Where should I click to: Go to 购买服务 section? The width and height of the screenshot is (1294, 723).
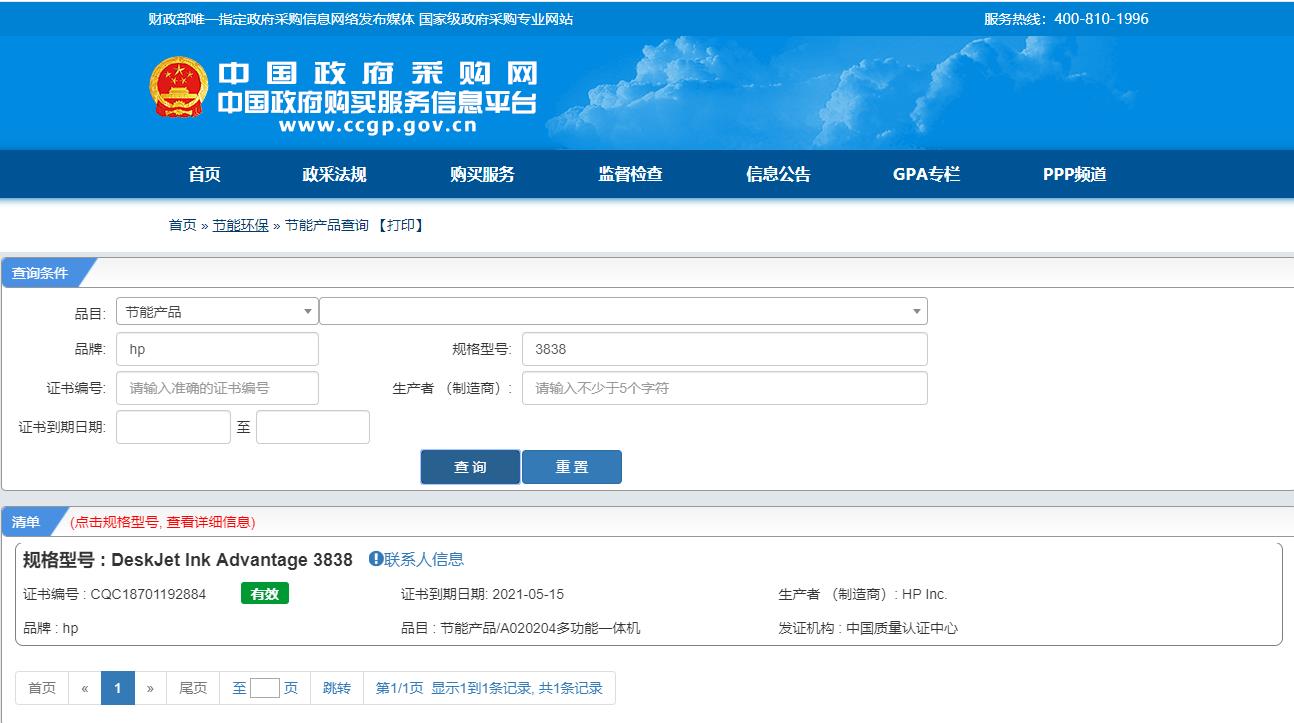[x=482, y=174]
